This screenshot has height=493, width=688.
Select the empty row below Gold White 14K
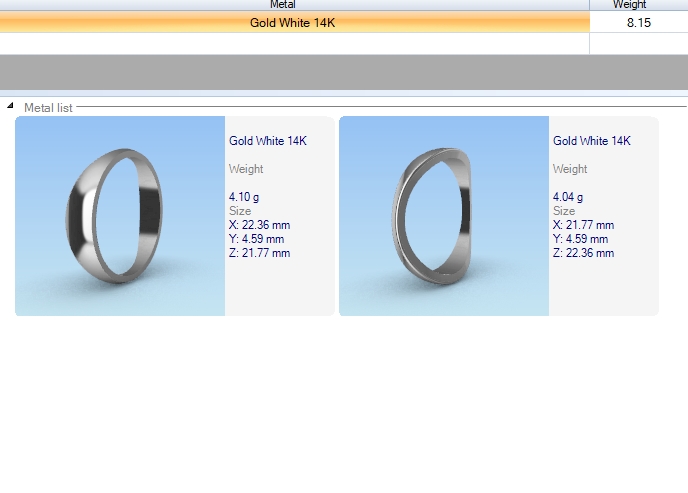294,43
